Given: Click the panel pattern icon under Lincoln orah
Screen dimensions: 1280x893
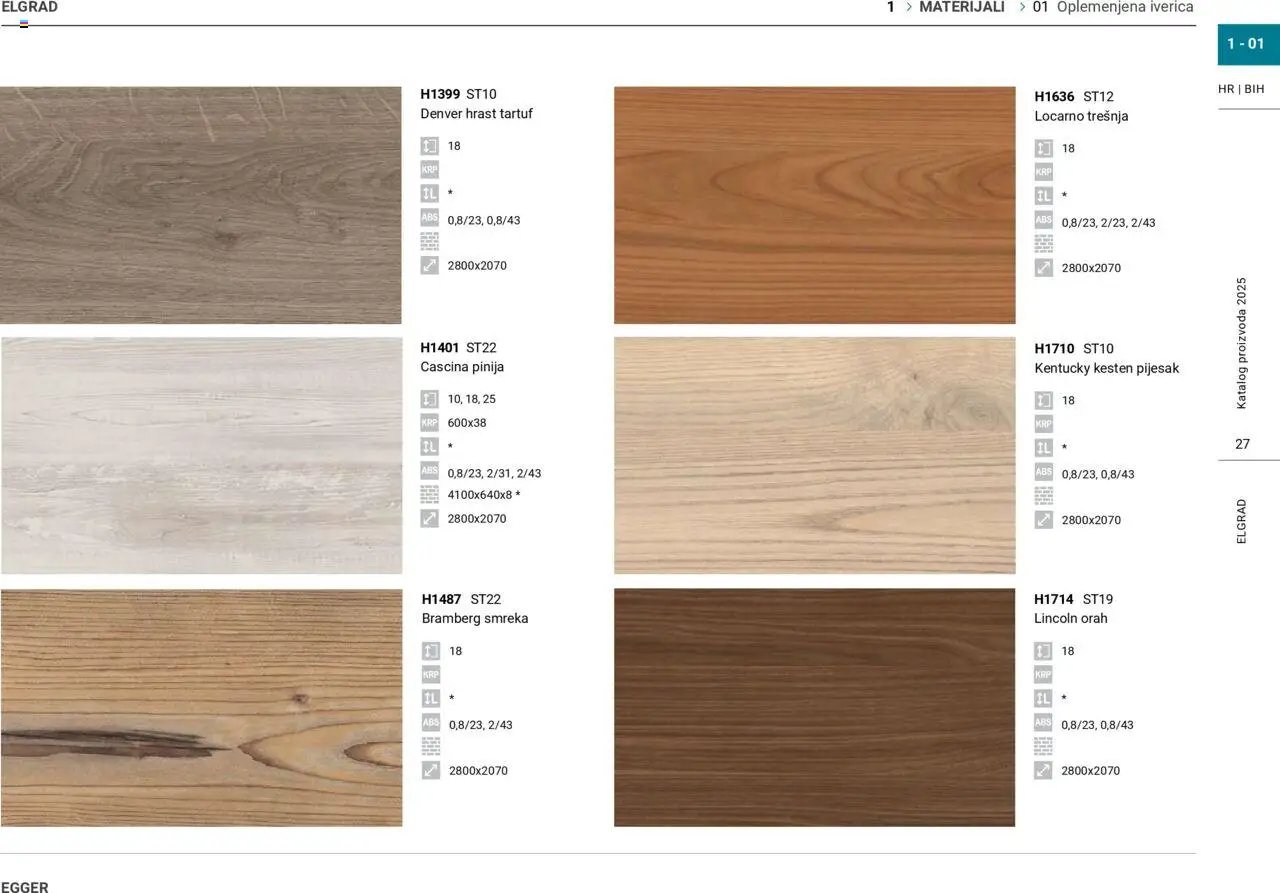Looking at the screenshot, I should pos(1043,746).
